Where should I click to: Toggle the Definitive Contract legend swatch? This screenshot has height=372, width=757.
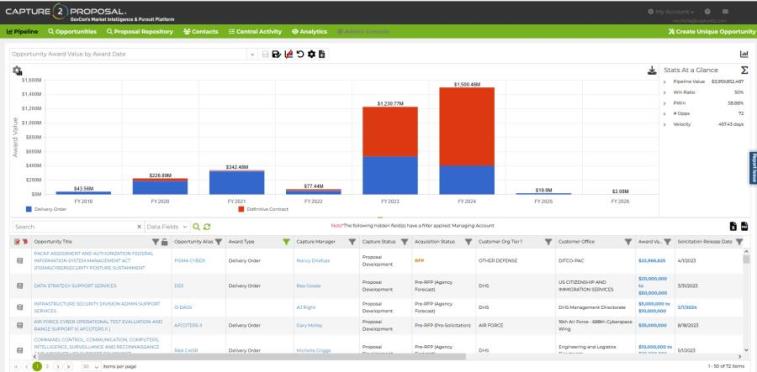241,209
